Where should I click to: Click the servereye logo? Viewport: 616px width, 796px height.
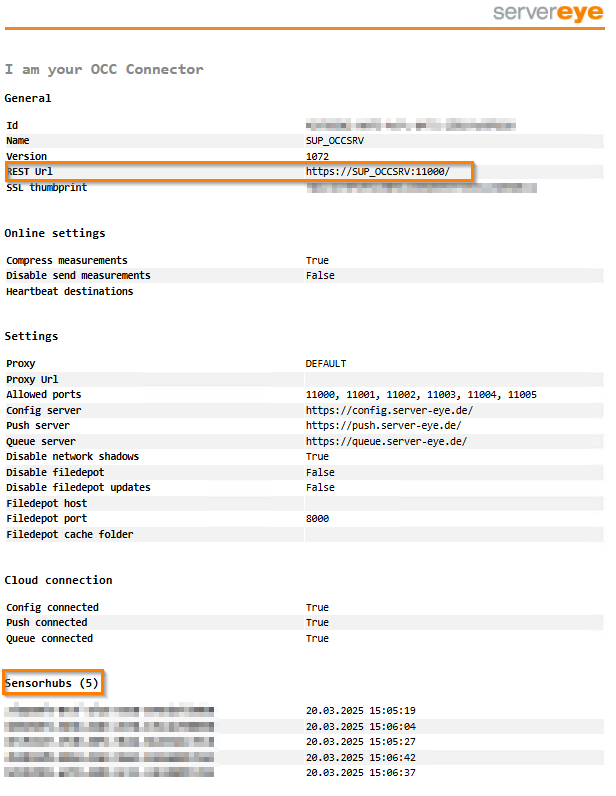click(x=548, y=12)
